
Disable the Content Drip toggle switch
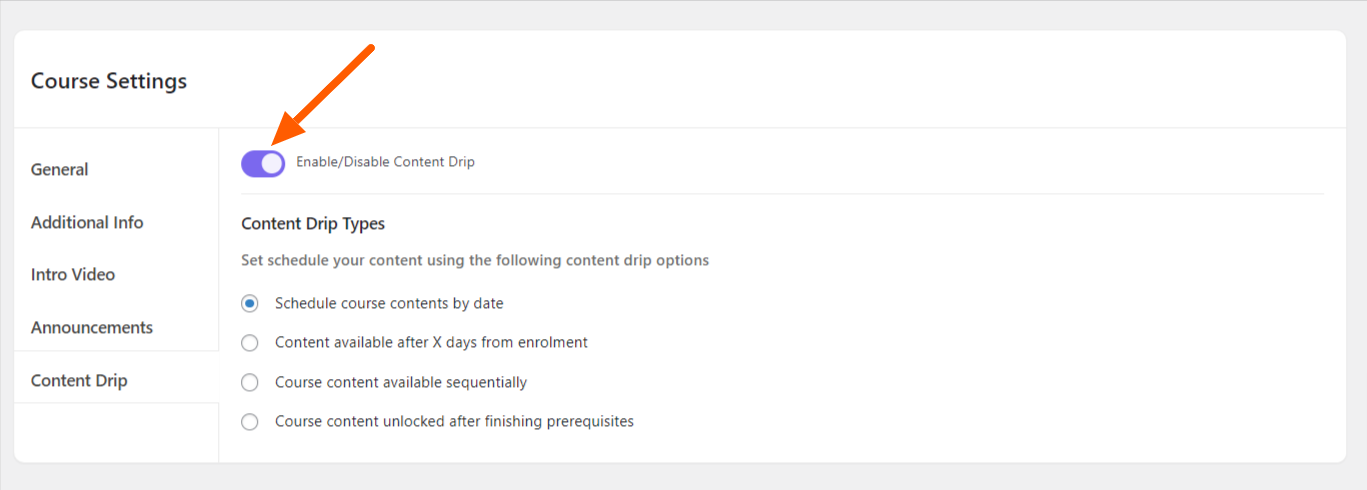(263, 163)
